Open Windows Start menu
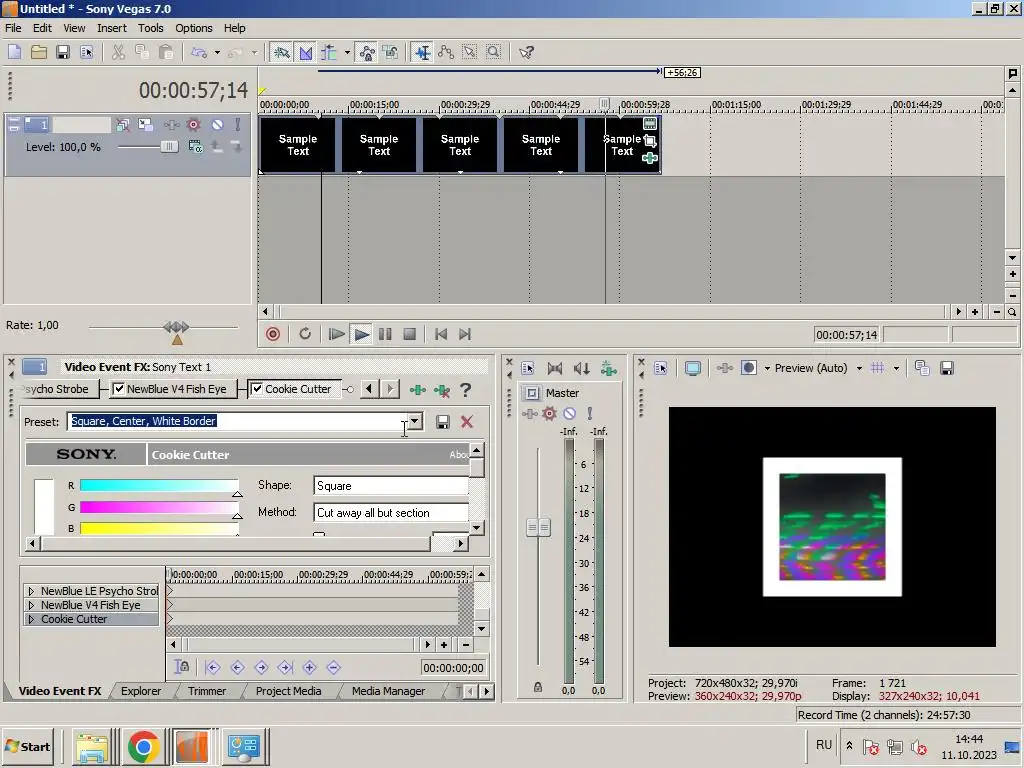Viewport: 1024px width, 768px height. point(28,746)
